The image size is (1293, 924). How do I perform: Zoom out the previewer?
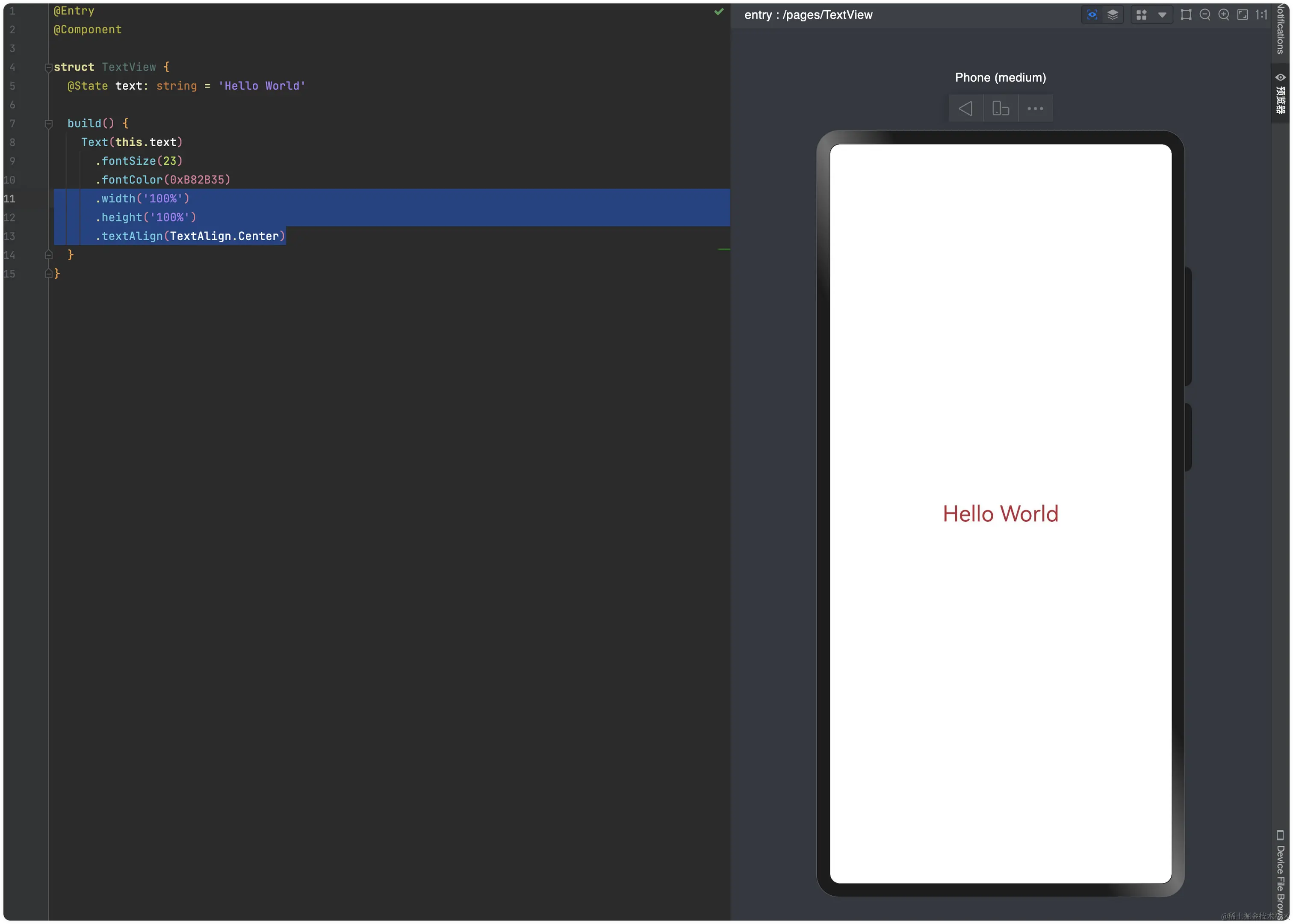click(x=1205, y=15)
